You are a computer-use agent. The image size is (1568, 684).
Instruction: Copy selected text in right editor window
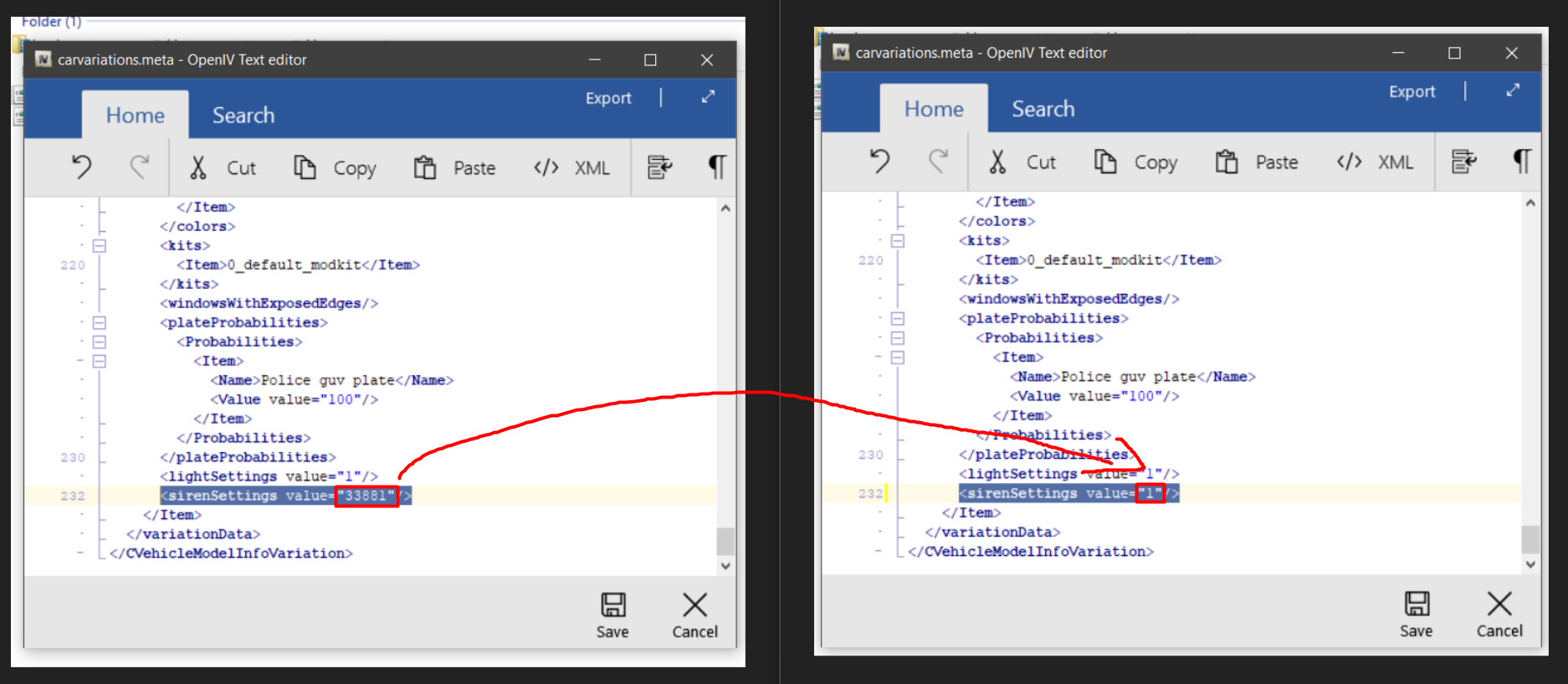click(x=1135, y=162)
